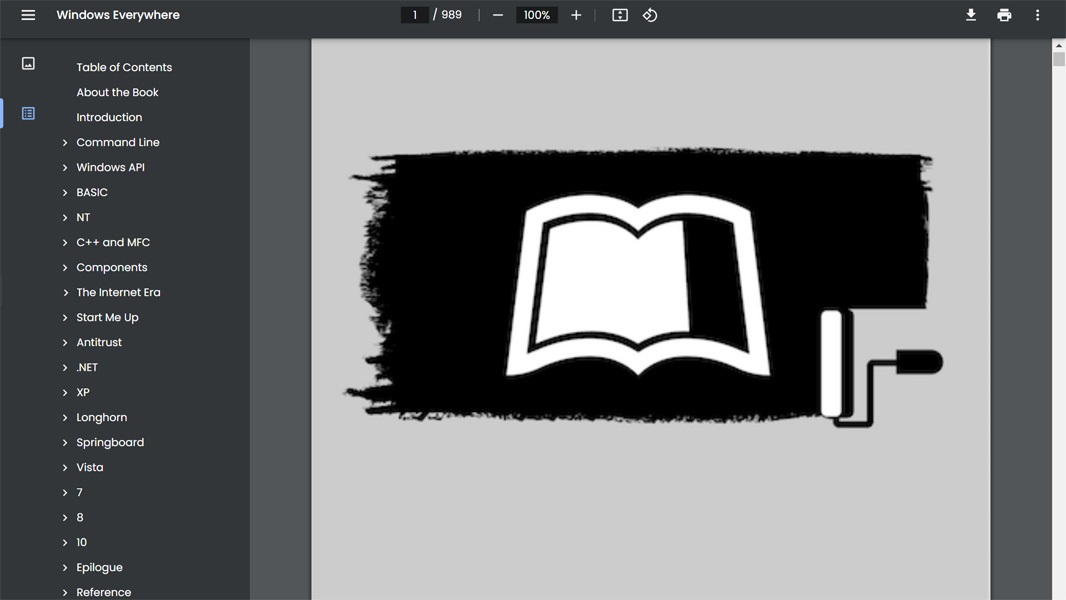Click the page number input field
The width and height of the screenshot is (1066, 600).
(414, 15)
